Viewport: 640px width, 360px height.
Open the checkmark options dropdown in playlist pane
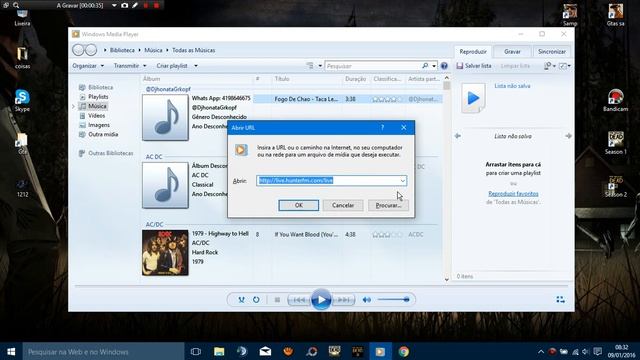pyautogui.click(x=565, y=66)
